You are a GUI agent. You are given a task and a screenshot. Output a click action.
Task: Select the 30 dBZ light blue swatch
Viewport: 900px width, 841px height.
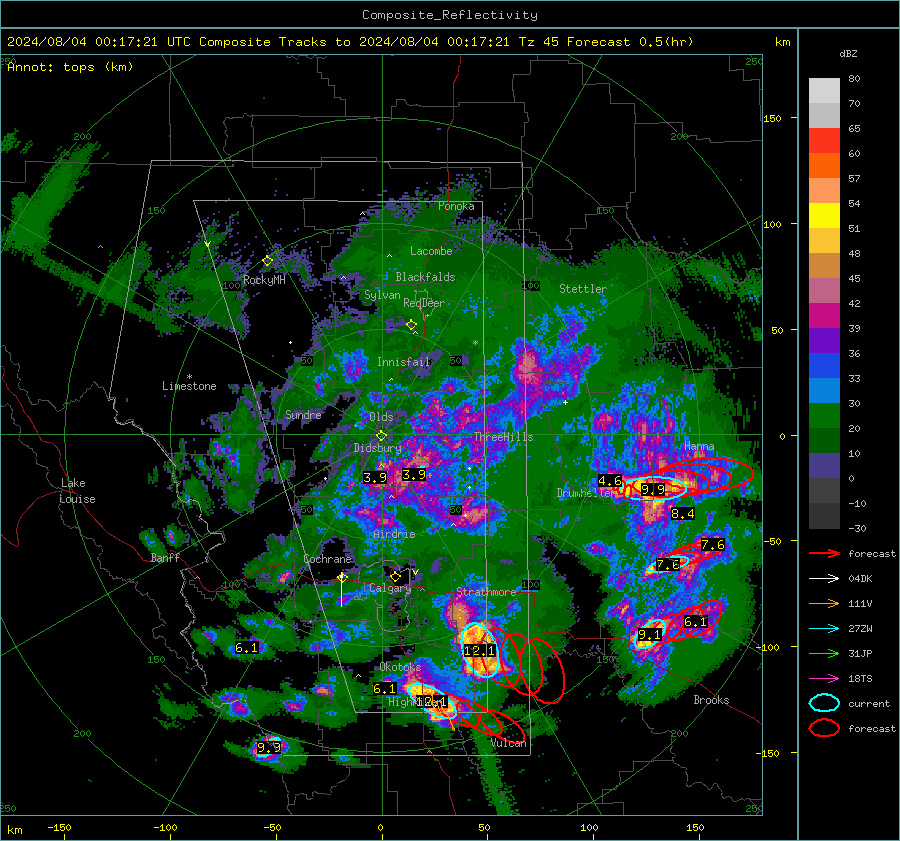824,390
